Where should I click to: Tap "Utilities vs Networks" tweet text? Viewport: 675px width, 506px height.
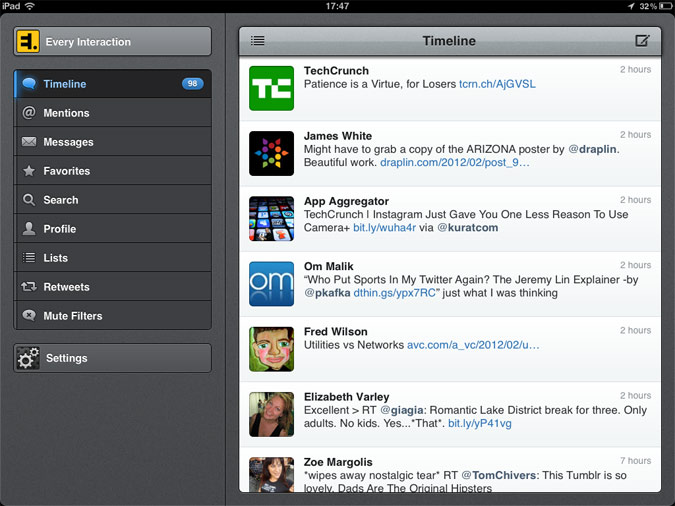(x=354, y=345)
